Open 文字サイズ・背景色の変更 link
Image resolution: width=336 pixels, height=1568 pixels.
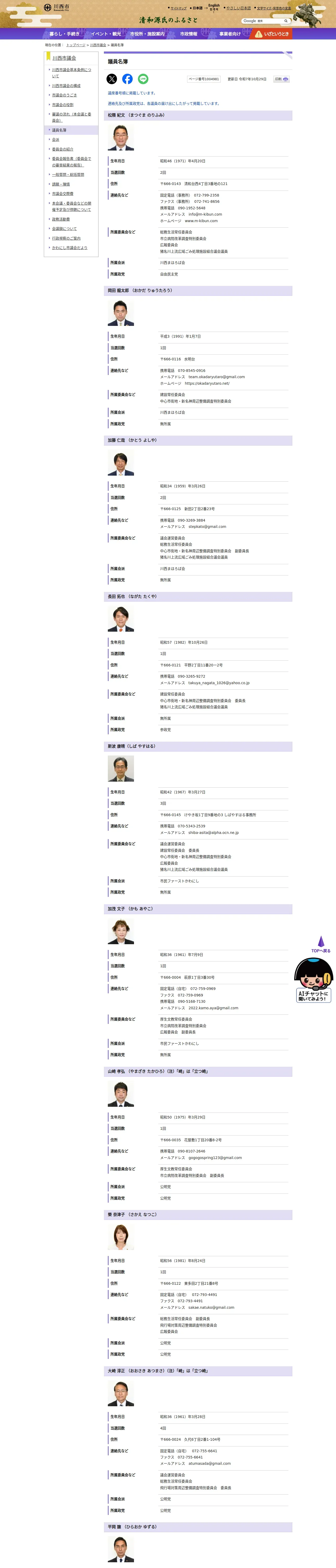(274, 9)
